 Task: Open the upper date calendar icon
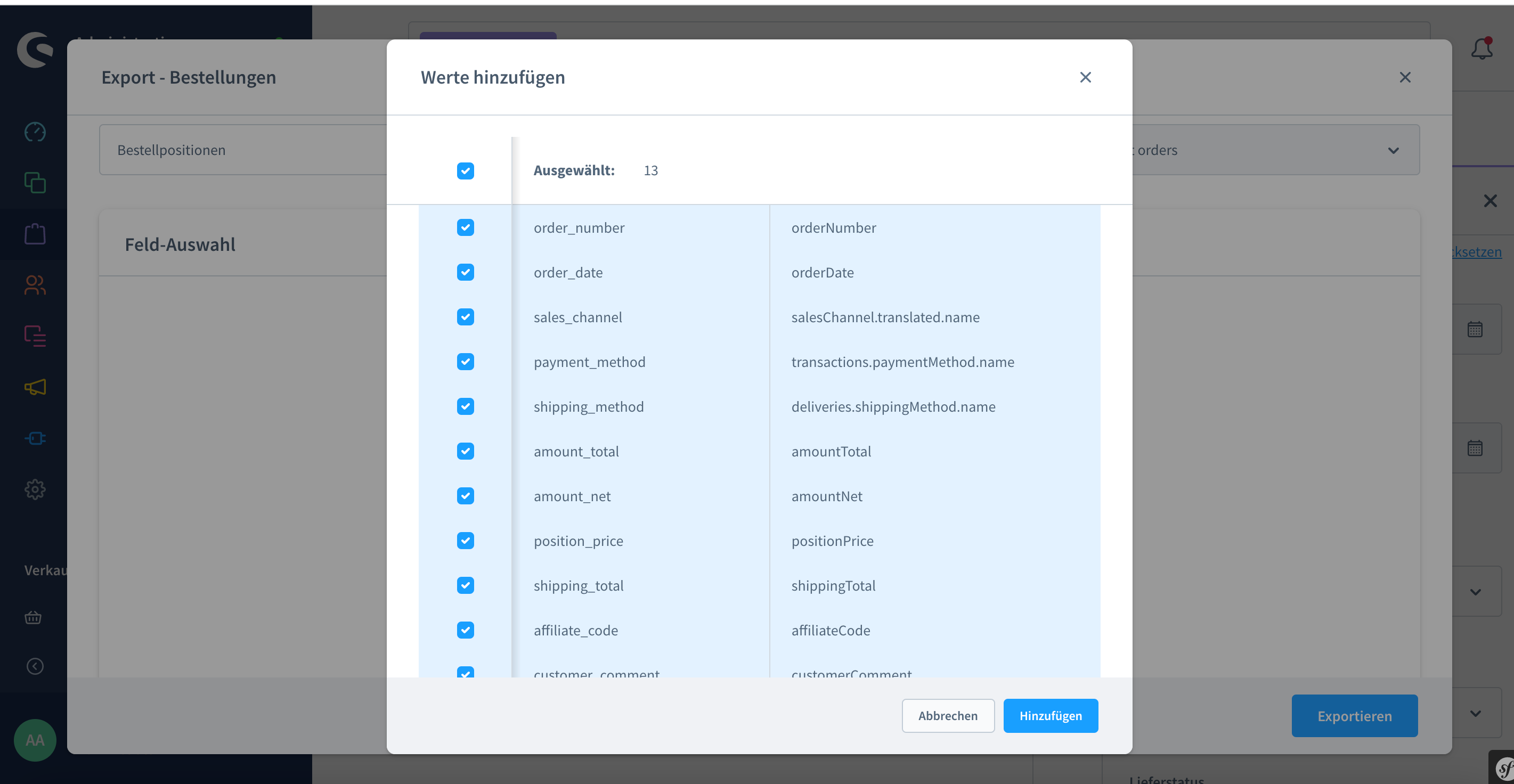(x=1475, y=329)
